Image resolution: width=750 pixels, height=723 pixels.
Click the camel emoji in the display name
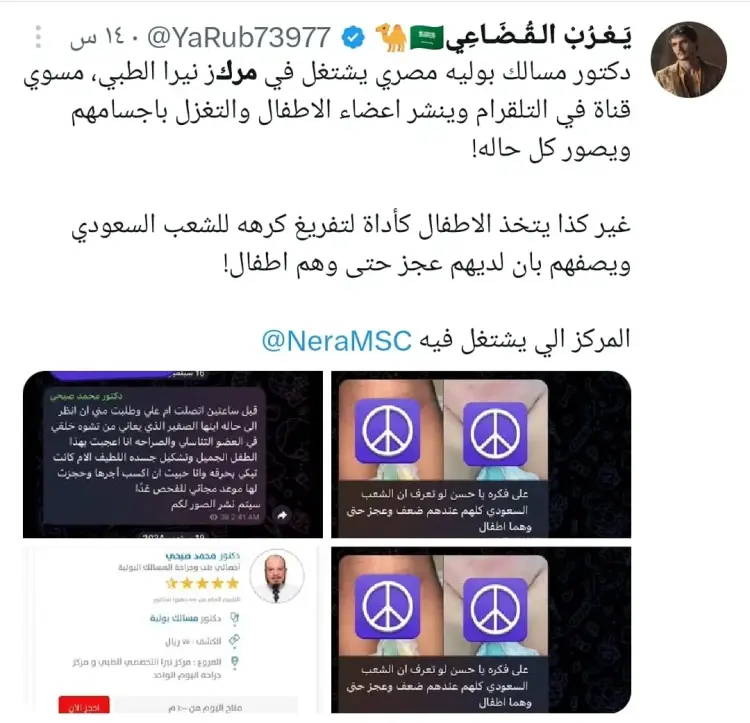pos(390,38)
